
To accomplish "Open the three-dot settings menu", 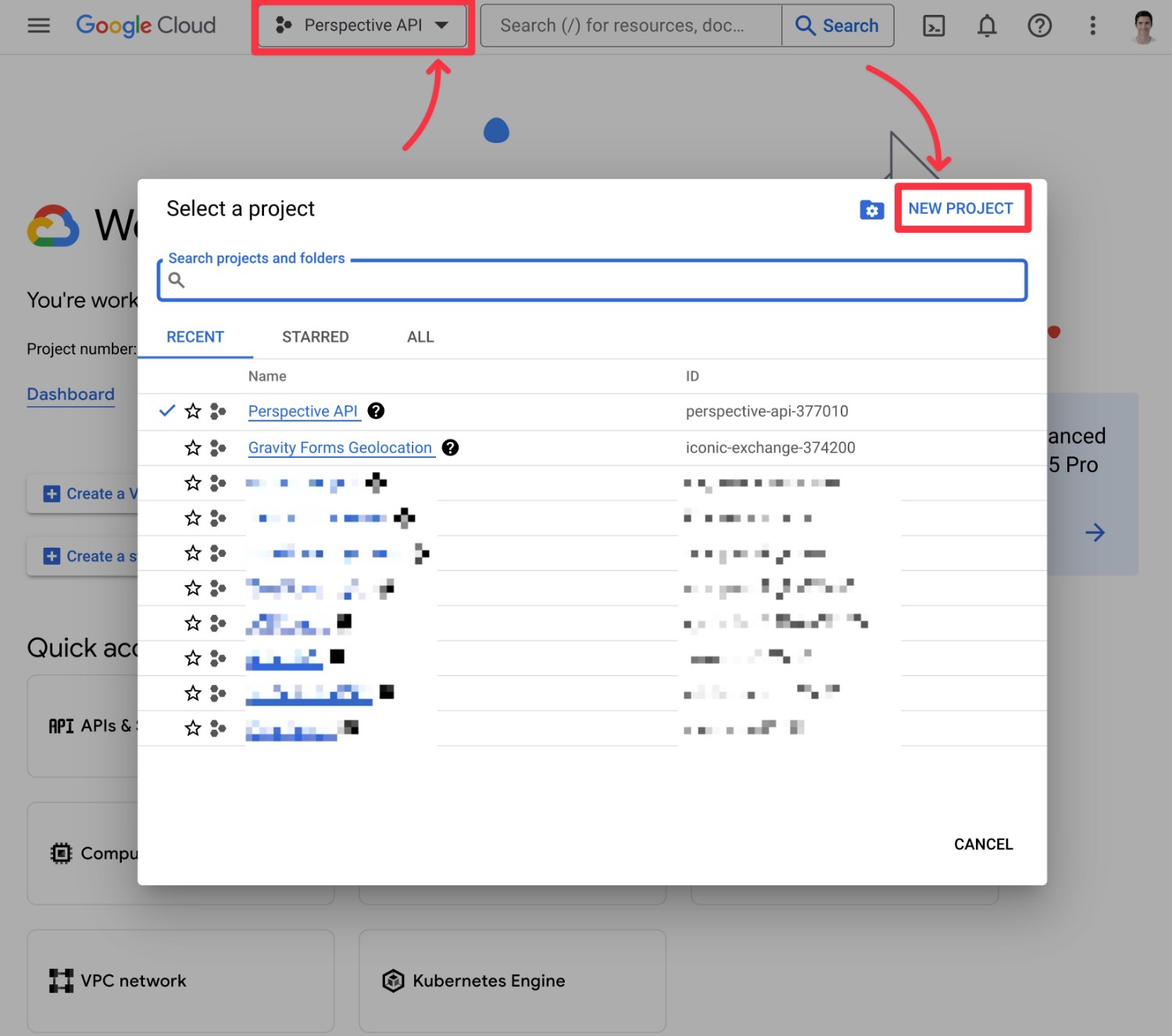I will coord(1092,26).
